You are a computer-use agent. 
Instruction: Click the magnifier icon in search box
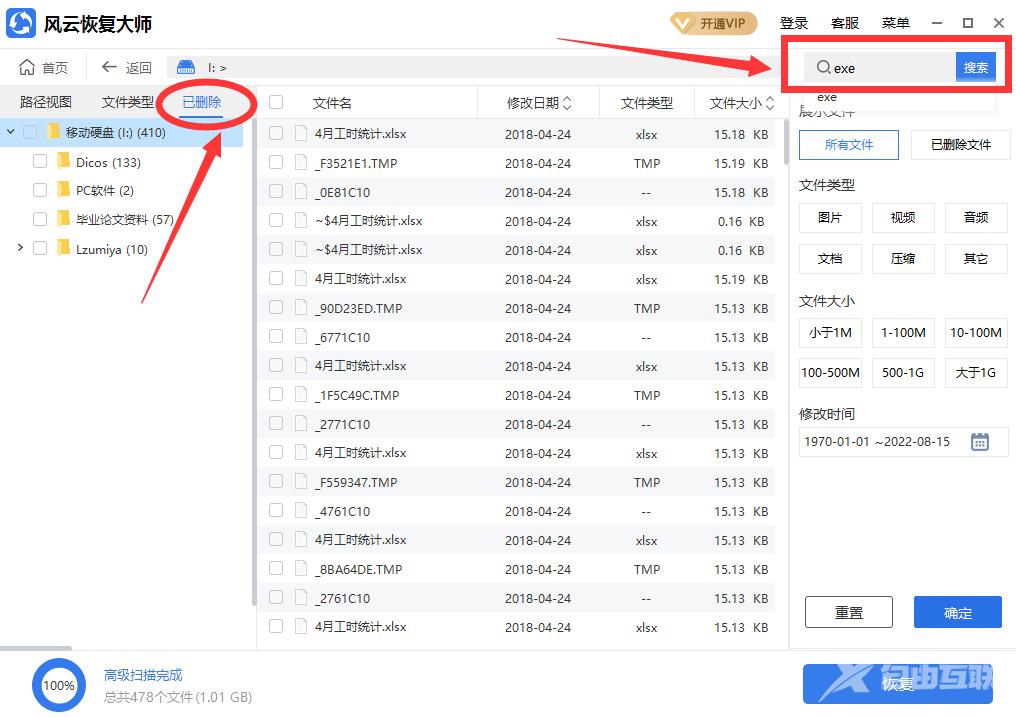tap(823, 68)
